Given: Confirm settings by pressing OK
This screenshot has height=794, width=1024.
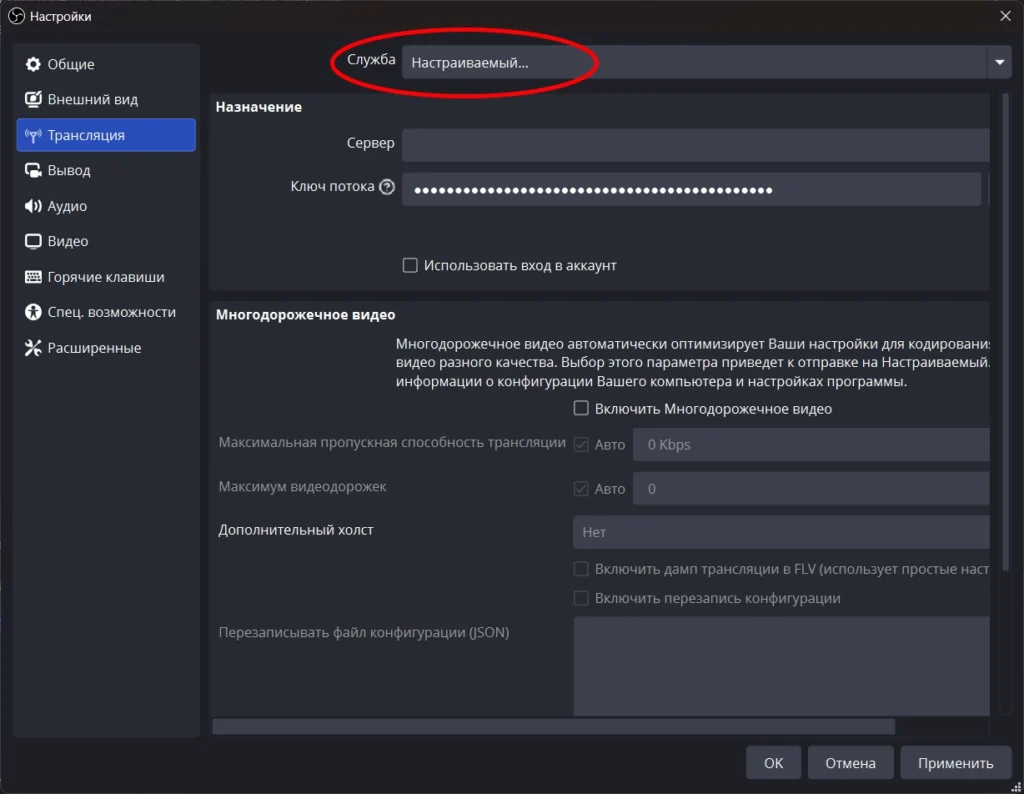Looking at the screenshot, I should coord(773,762).
